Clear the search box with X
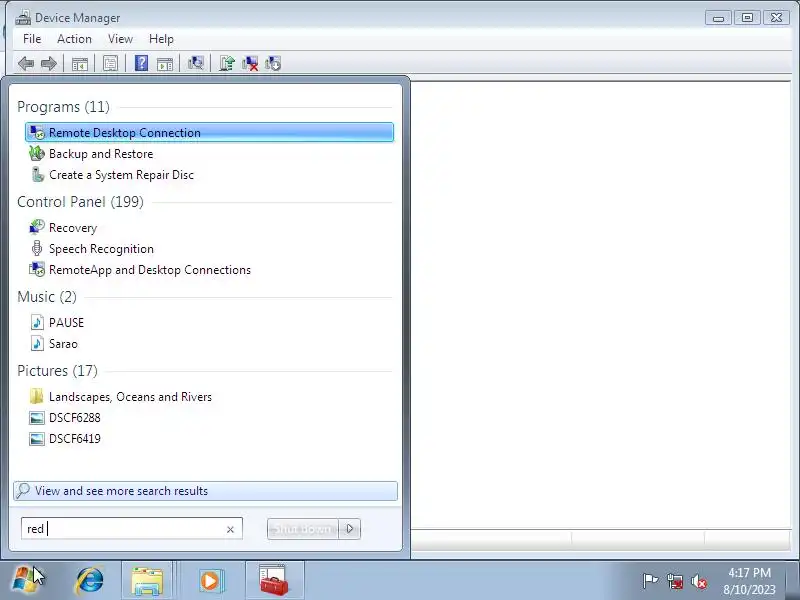This screenshot has height=600, width=800. 230,529
